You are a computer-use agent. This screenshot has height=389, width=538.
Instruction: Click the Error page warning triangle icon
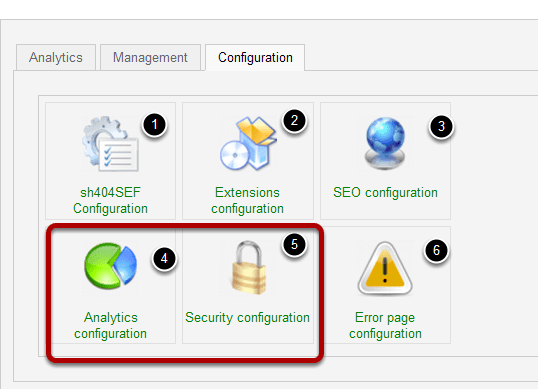pyautogui.click(x=385, y=268)
